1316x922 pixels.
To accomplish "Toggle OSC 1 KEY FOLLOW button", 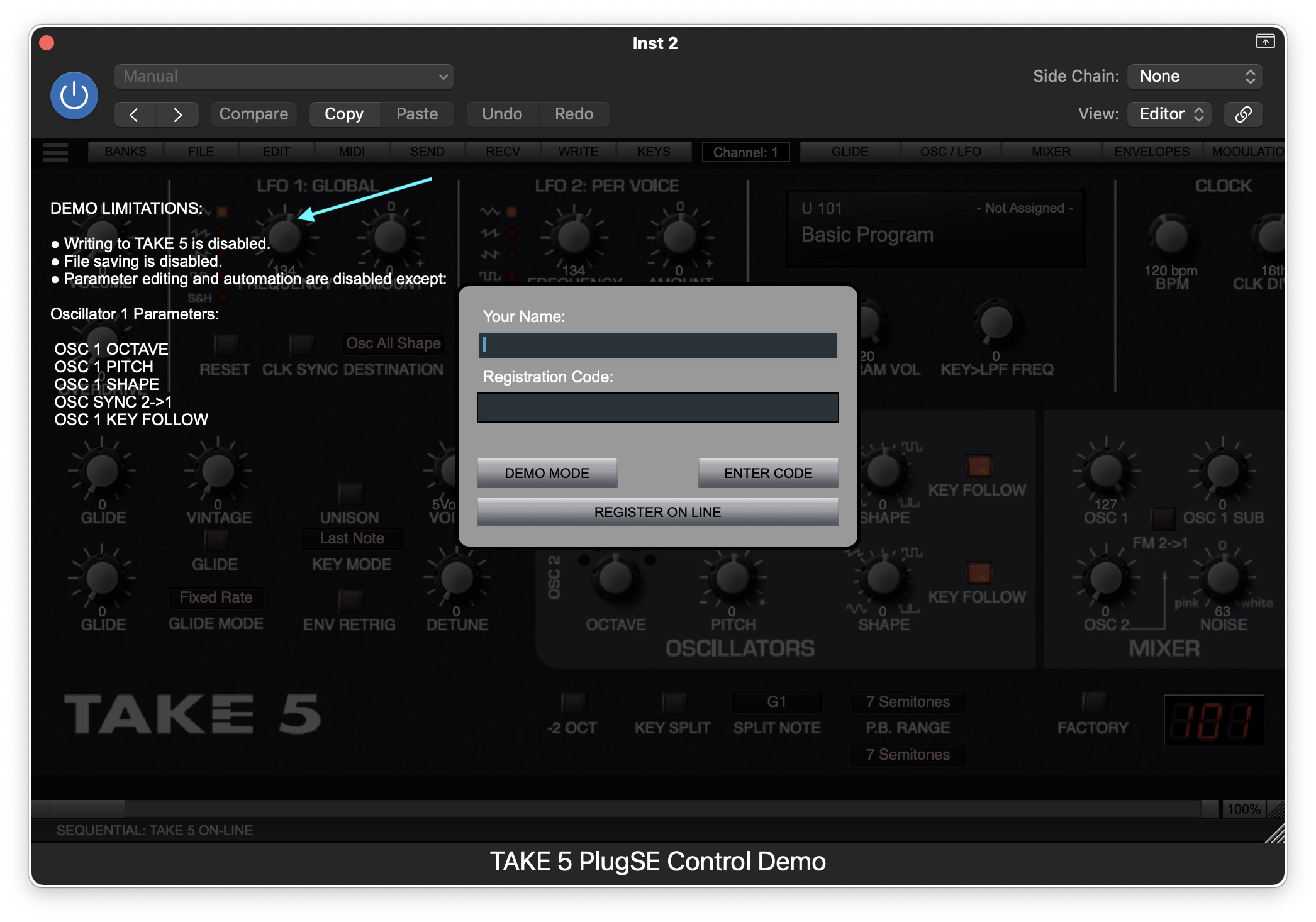I will 979,466.
